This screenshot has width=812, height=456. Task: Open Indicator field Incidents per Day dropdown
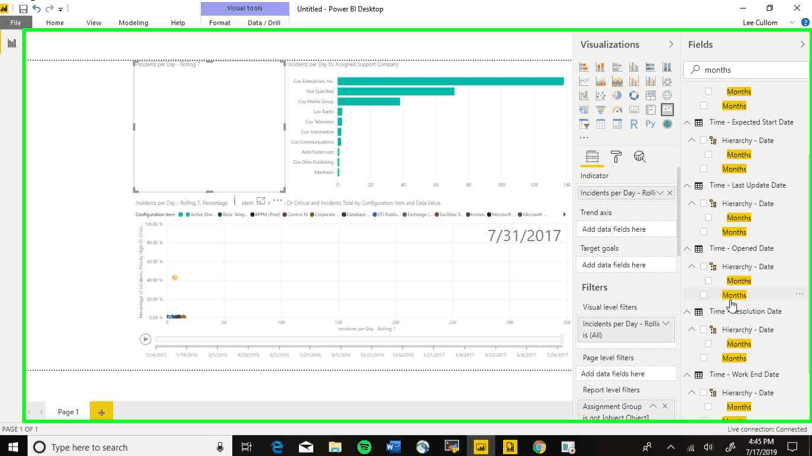coord(660,193)
